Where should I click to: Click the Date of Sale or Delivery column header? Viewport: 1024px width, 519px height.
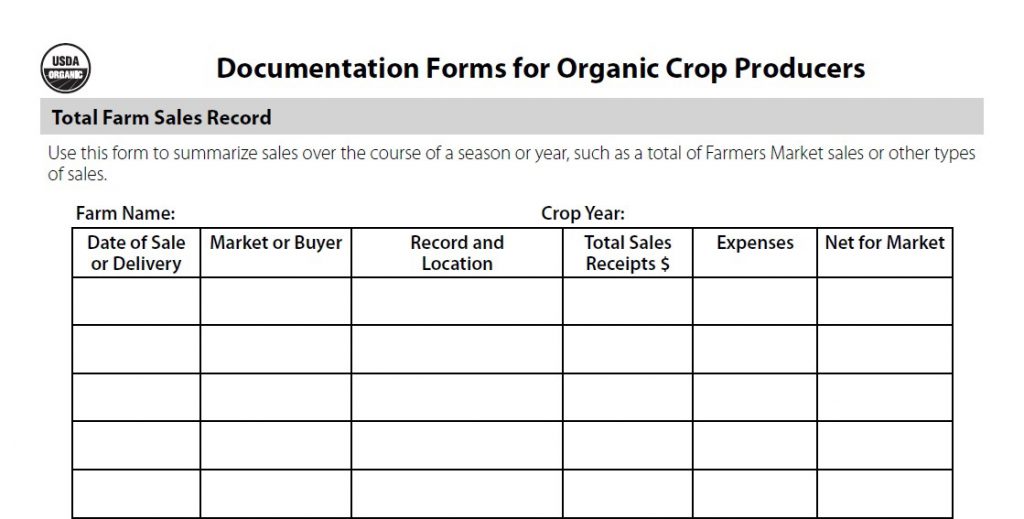coord(136,253)
